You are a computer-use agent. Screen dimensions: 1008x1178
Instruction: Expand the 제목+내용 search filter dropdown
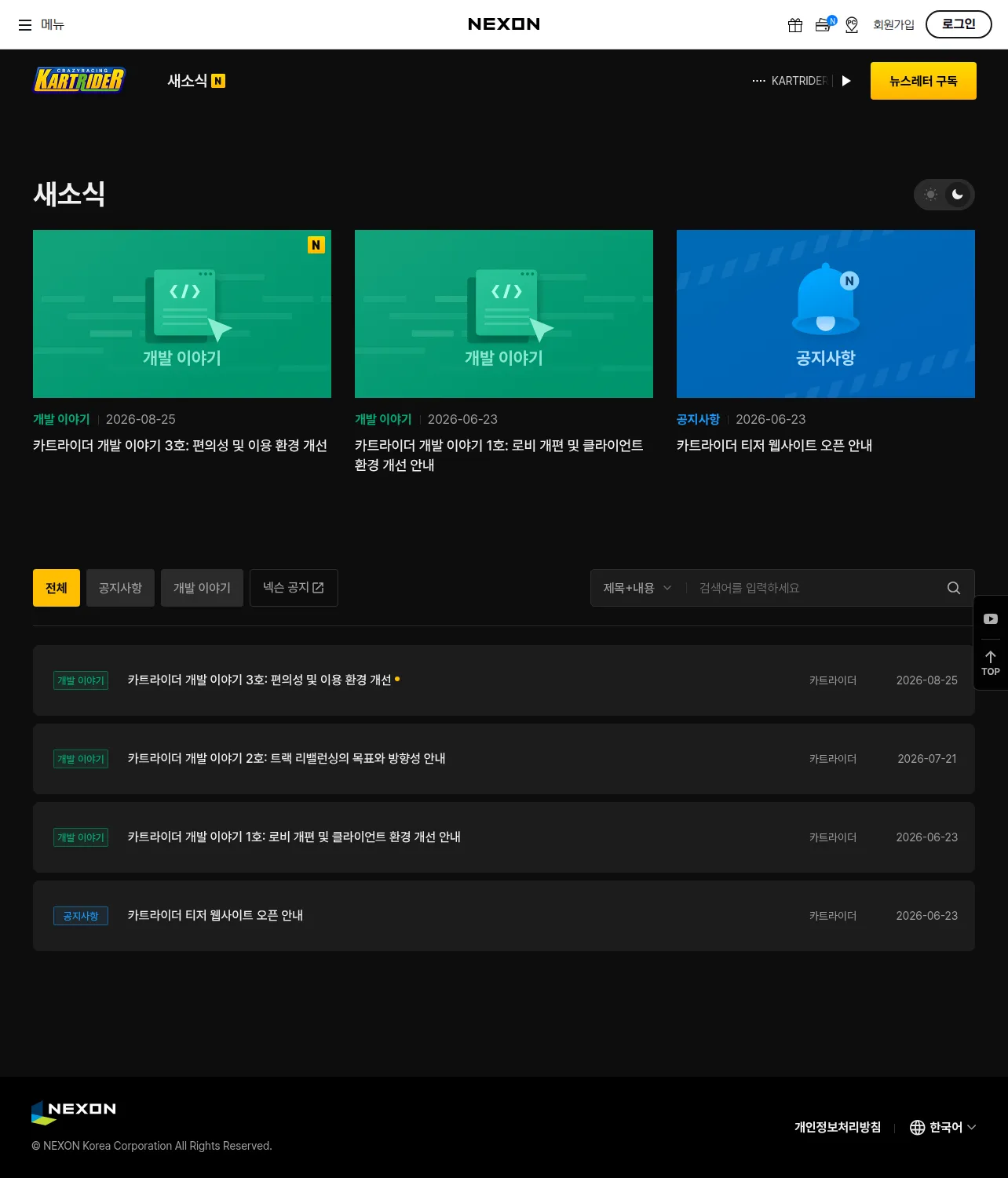click(637, 588)
